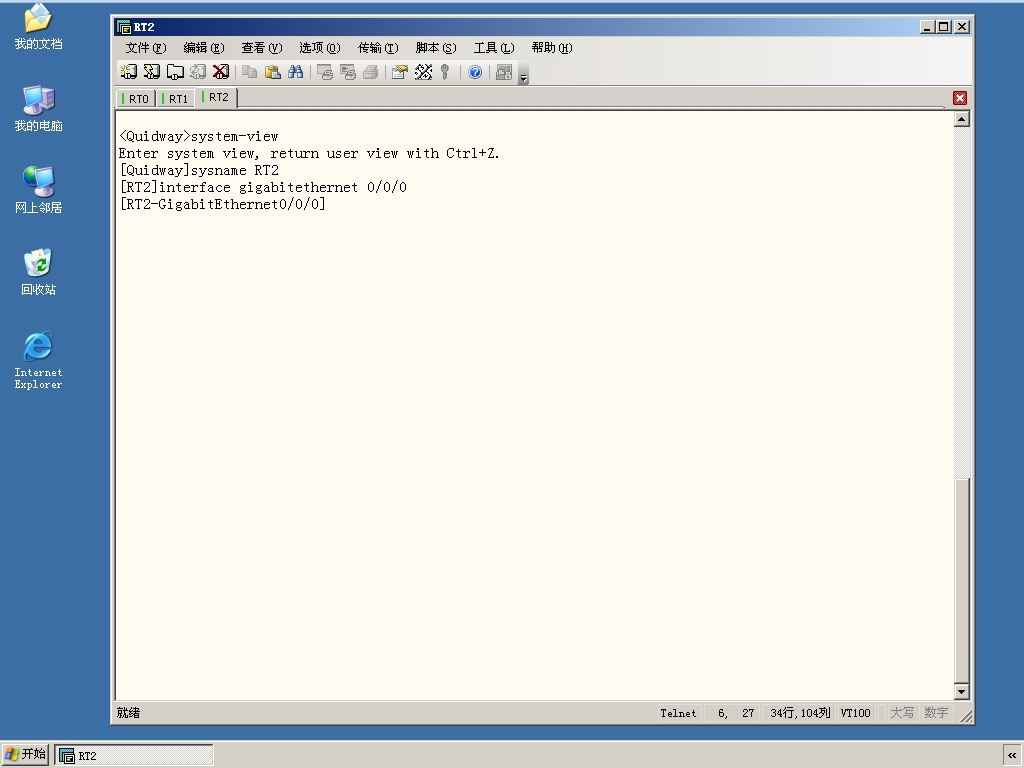
Task: Click the 'interface gigabitethernet 0/0/0' line
Action: tap(263, 187)
